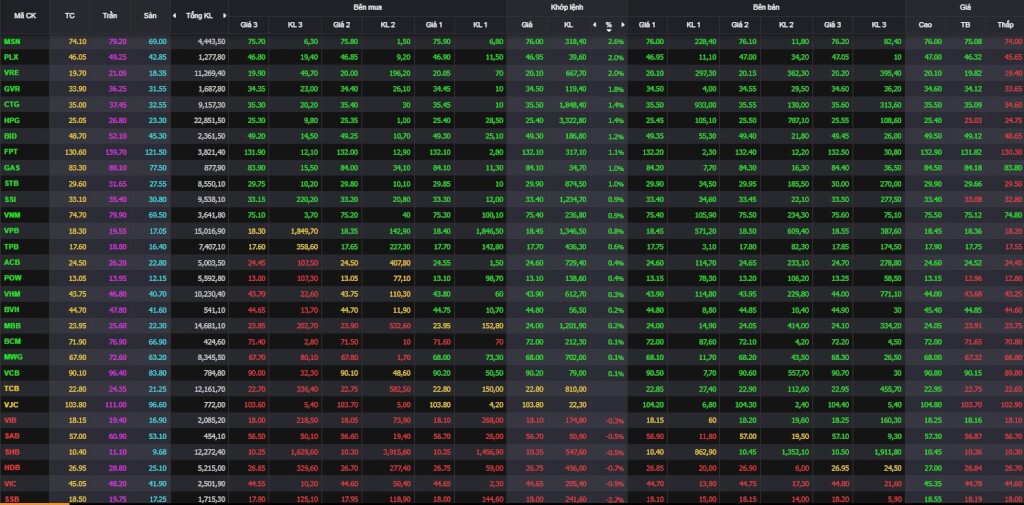1024x505 pixels.
Task: Click the Cao high price header
Action: [925, 25]
